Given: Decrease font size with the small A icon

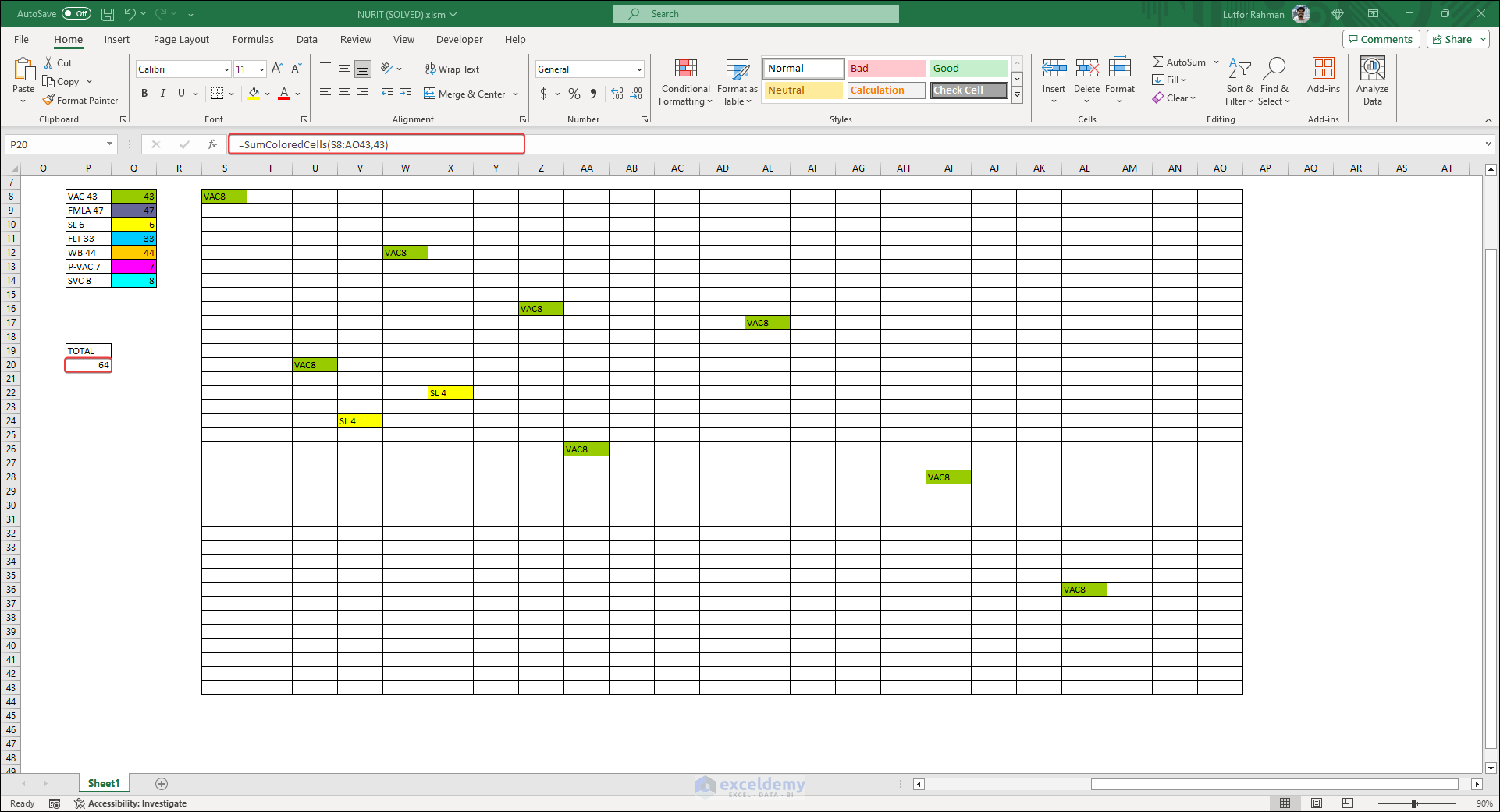Looking at the screenshot, I should click(297, 69).
